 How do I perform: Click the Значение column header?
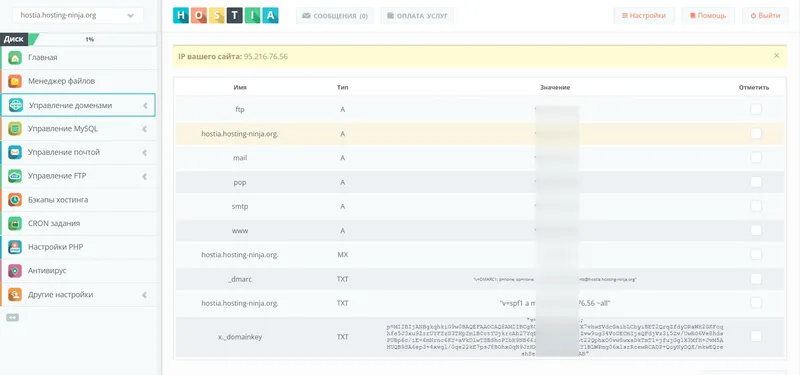[555, 88]
